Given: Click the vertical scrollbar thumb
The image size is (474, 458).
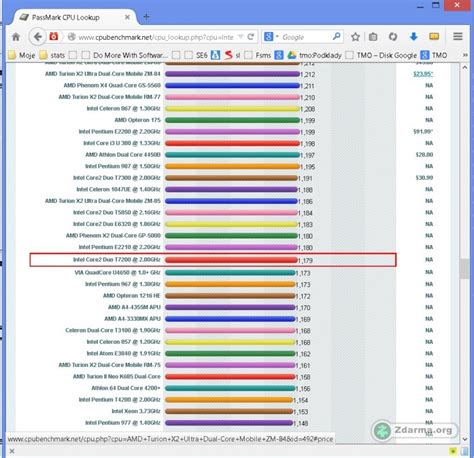Looking at the screenshot, I should pos(464,269).
